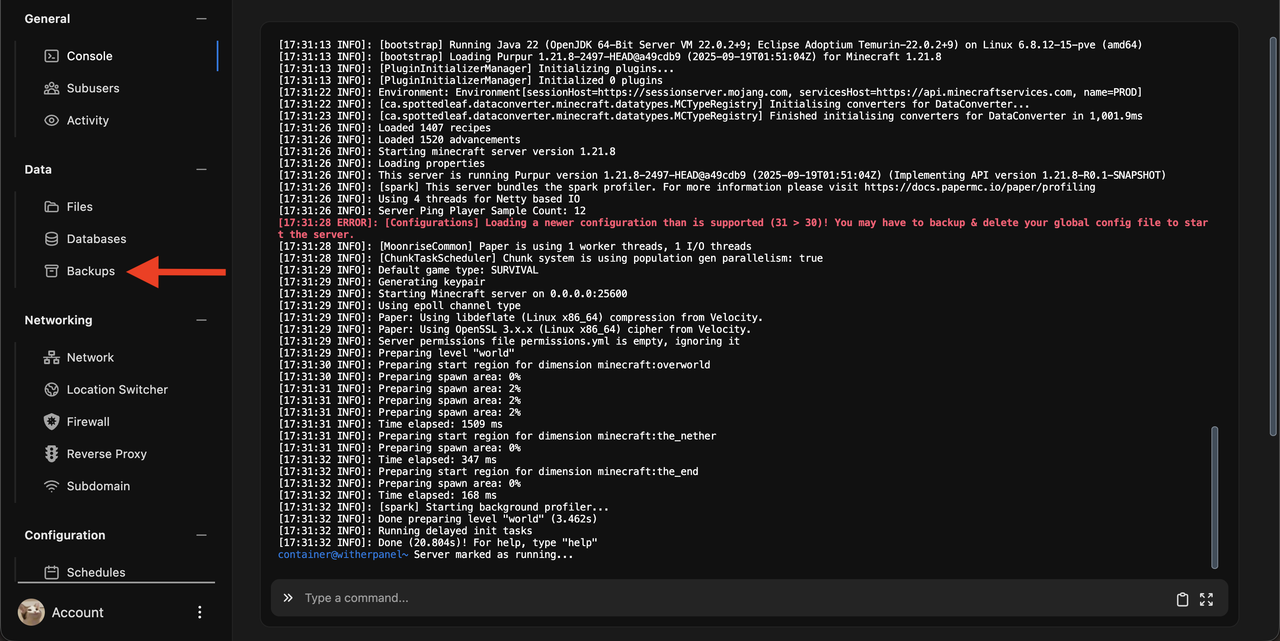Screen dimensions: 1280x641
Task: Click the fullscreen console icon
Action: click(1206, 599)
